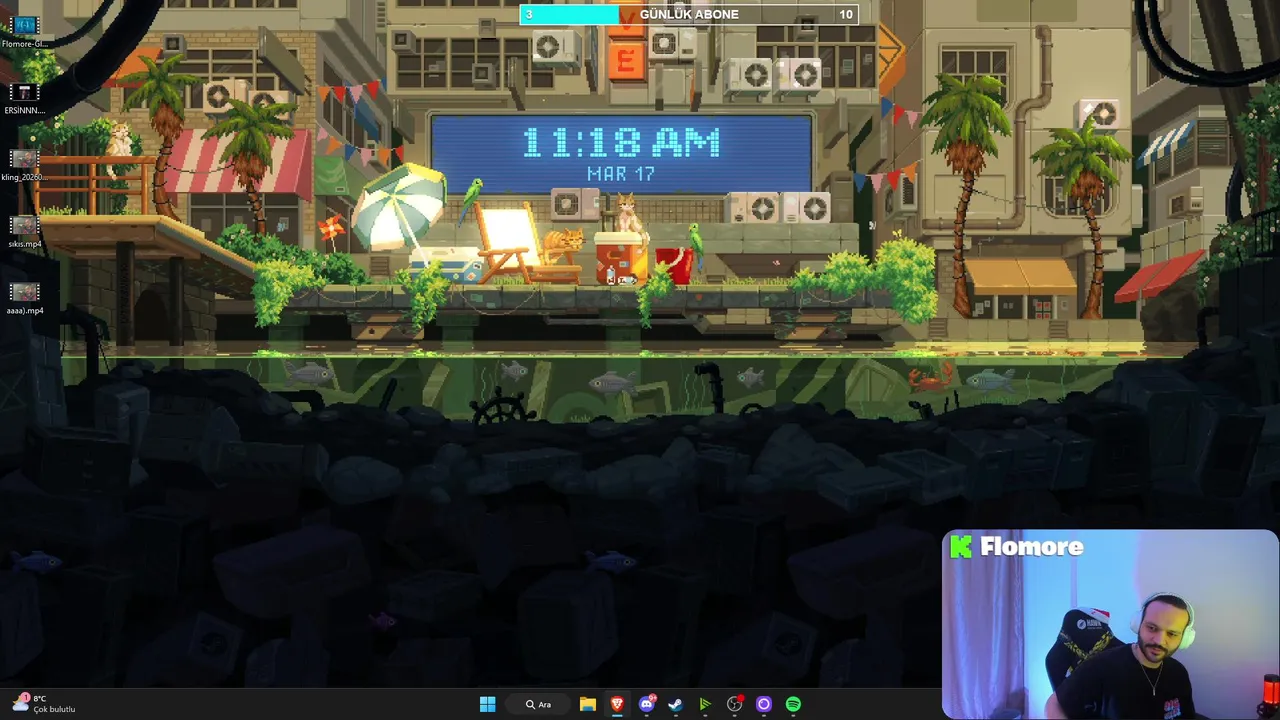Open the ERSİNNN... video file on desktop
The image size is (1280, 720).
click(24, 97)
